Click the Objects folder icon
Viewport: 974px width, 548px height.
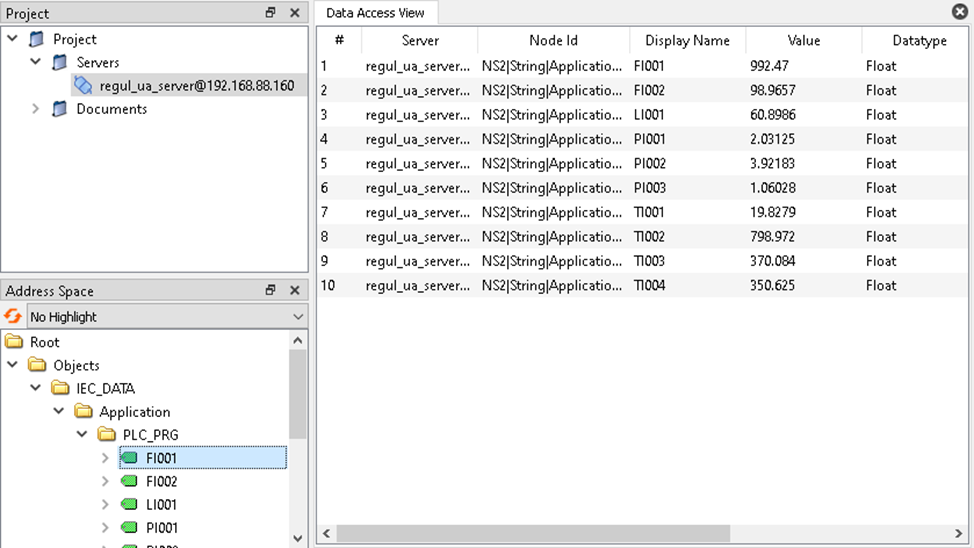click(x=37, y=365)
